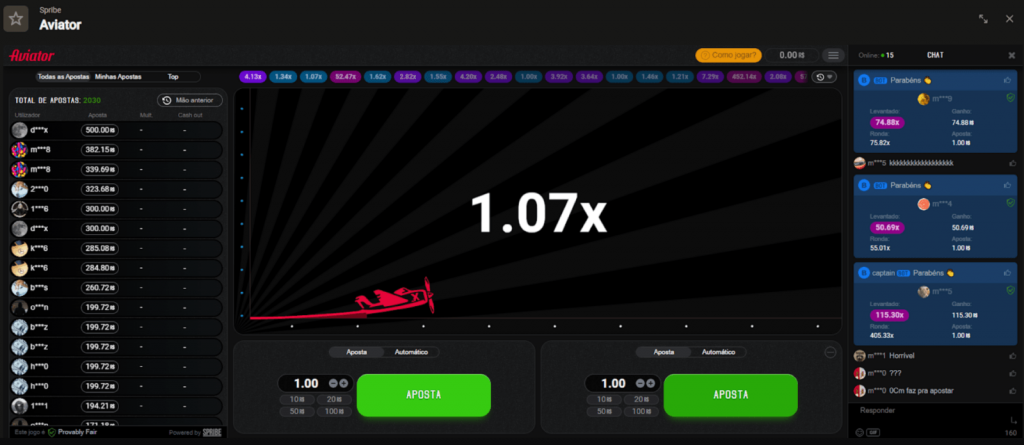Like captain's Parabéns message
1024x445 pixels.
pyautogui.click(x=1006, y=272)
